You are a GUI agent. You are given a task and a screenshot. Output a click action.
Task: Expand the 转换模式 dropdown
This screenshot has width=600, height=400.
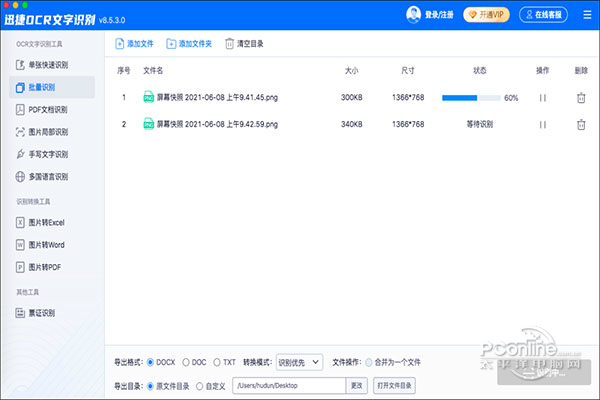coord(299,362)
